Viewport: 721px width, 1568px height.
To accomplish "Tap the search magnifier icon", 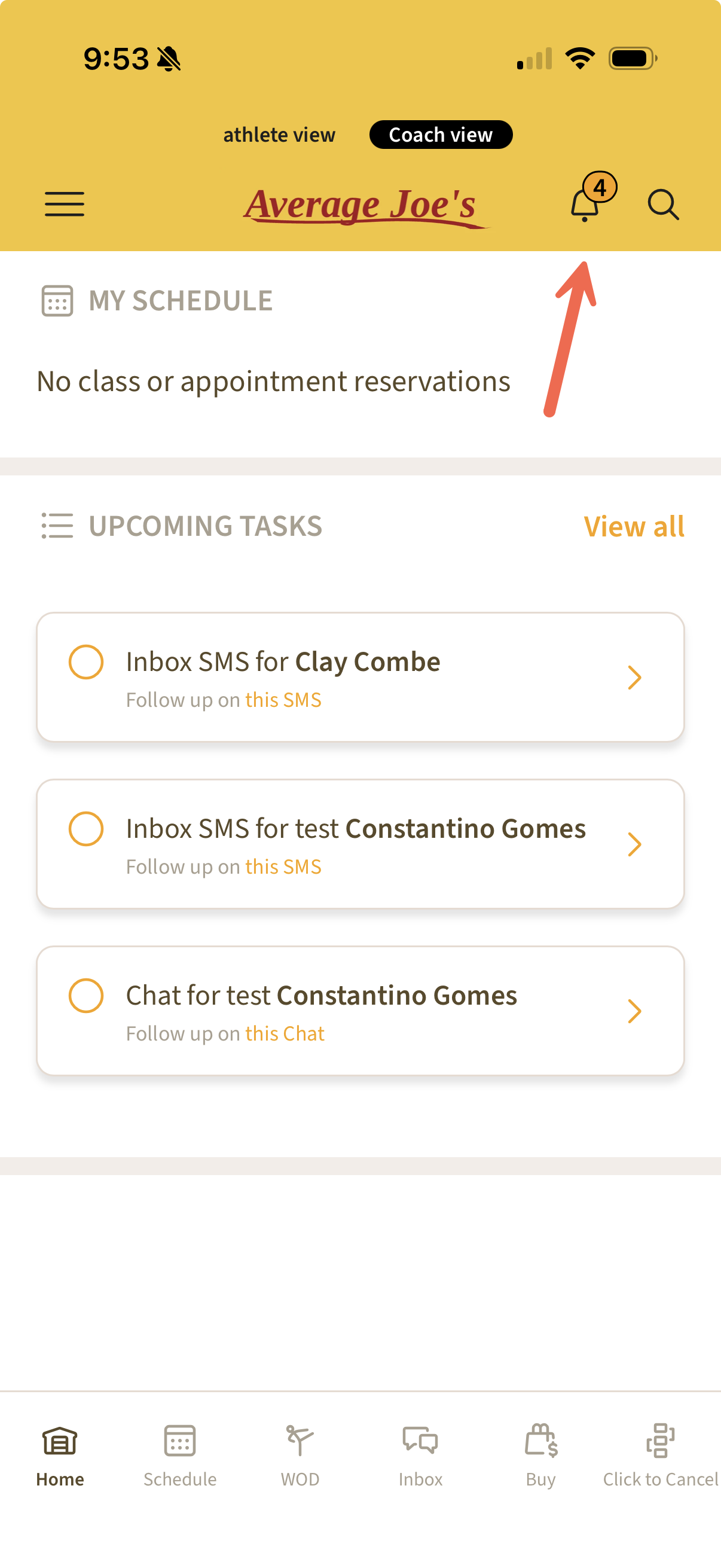I will [662, 204].
